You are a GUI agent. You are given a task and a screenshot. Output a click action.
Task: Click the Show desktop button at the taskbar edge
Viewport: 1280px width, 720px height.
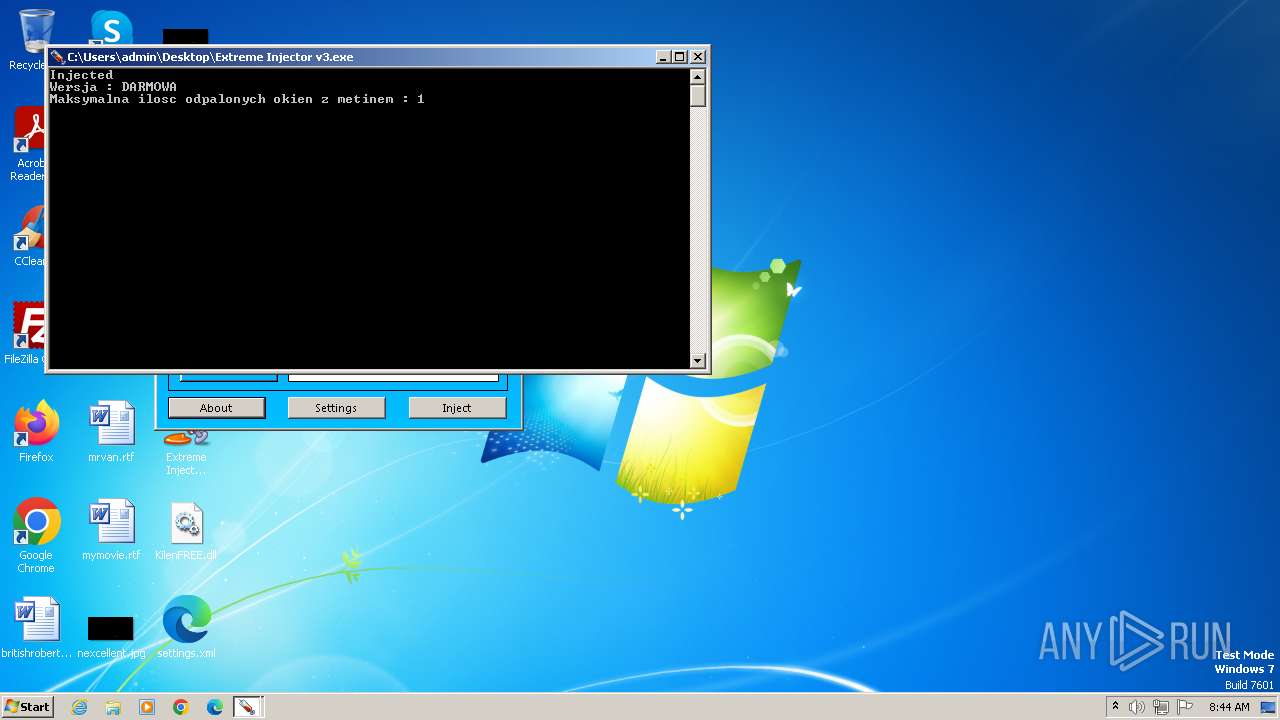click(x=1268, y=707)
